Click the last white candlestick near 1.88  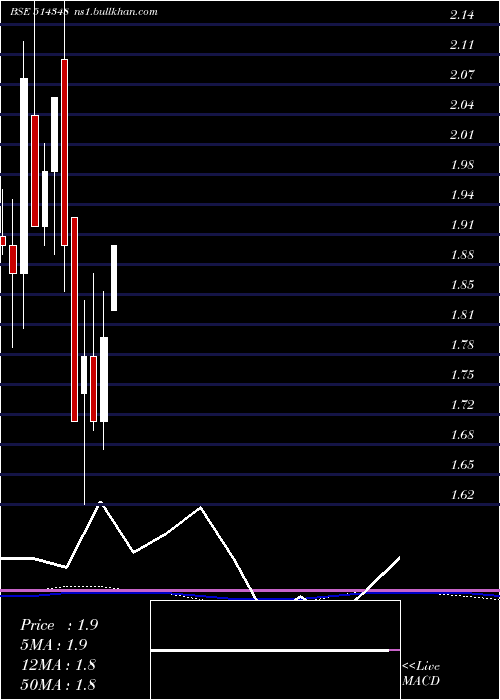click(114, 278)
